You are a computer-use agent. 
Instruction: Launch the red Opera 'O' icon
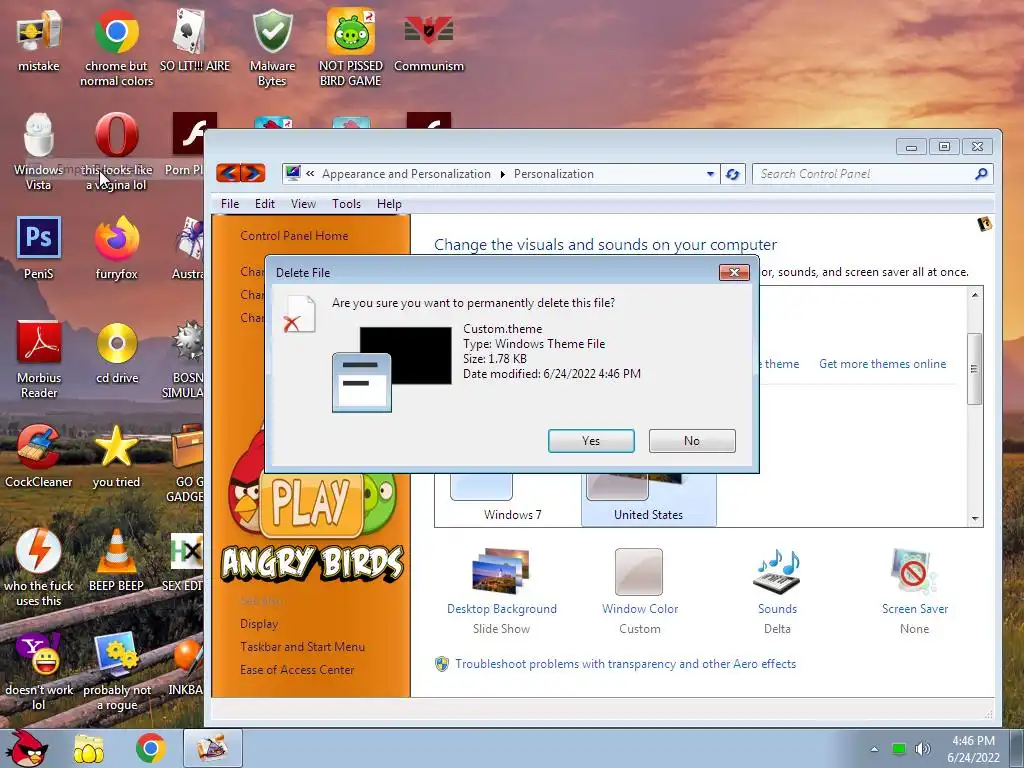pos(116,136)
